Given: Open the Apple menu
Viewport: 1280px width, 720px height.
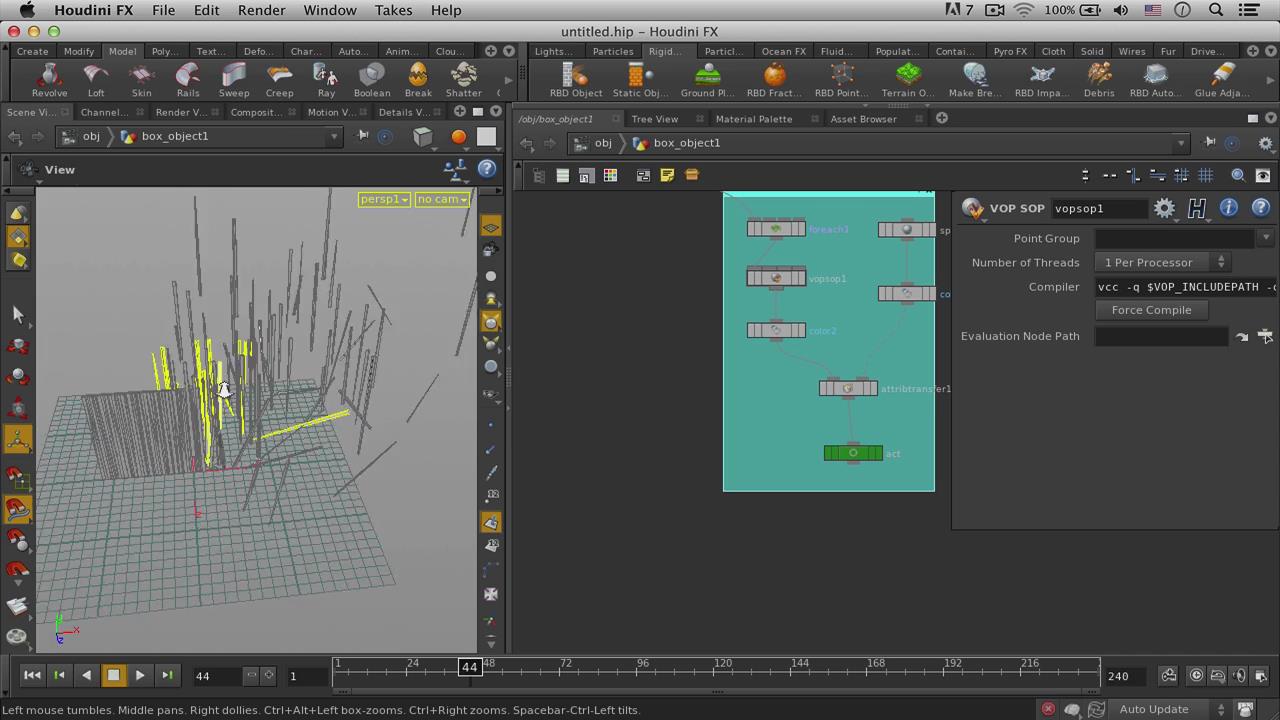Looking at the screenshot, I should click(x=27, y=10).
